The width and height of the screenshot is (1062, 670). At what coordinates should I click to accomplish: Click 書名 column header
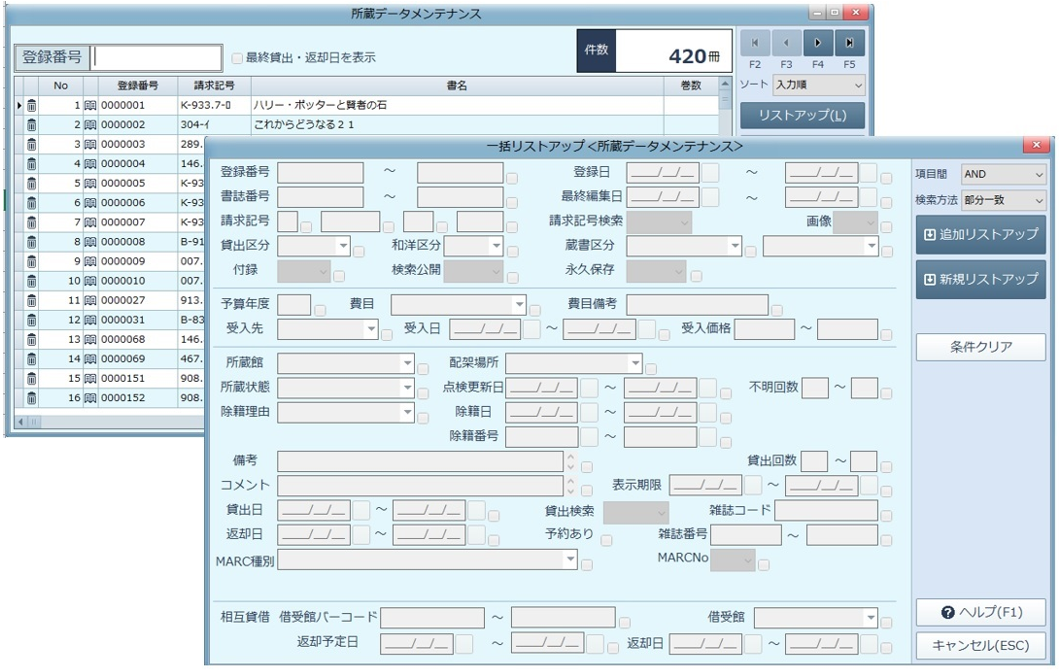[x=457, y=85]
